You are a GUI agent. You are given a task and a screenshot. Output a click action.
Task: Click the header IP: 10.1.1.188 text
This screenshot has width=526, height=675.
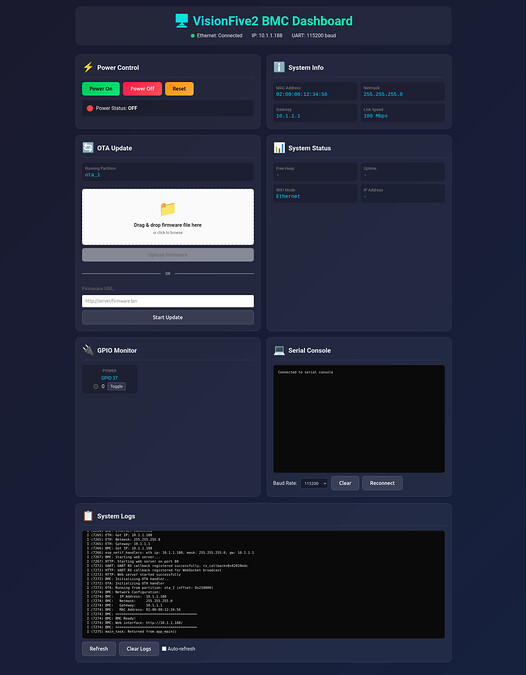pos(267,36)
